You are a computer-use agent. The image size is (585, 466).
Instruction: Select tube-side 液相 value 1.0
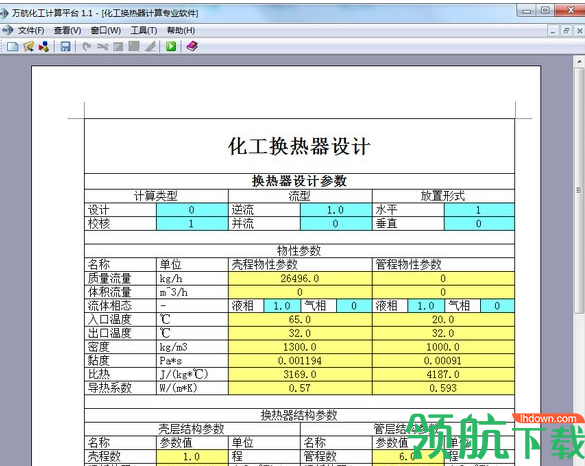[426, 306]
